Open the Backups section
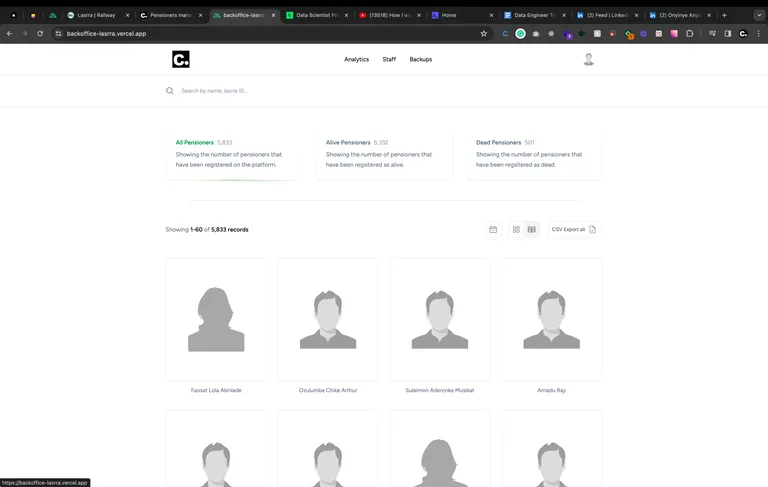This screenshot has height=487, width=768. pos(421,60)
